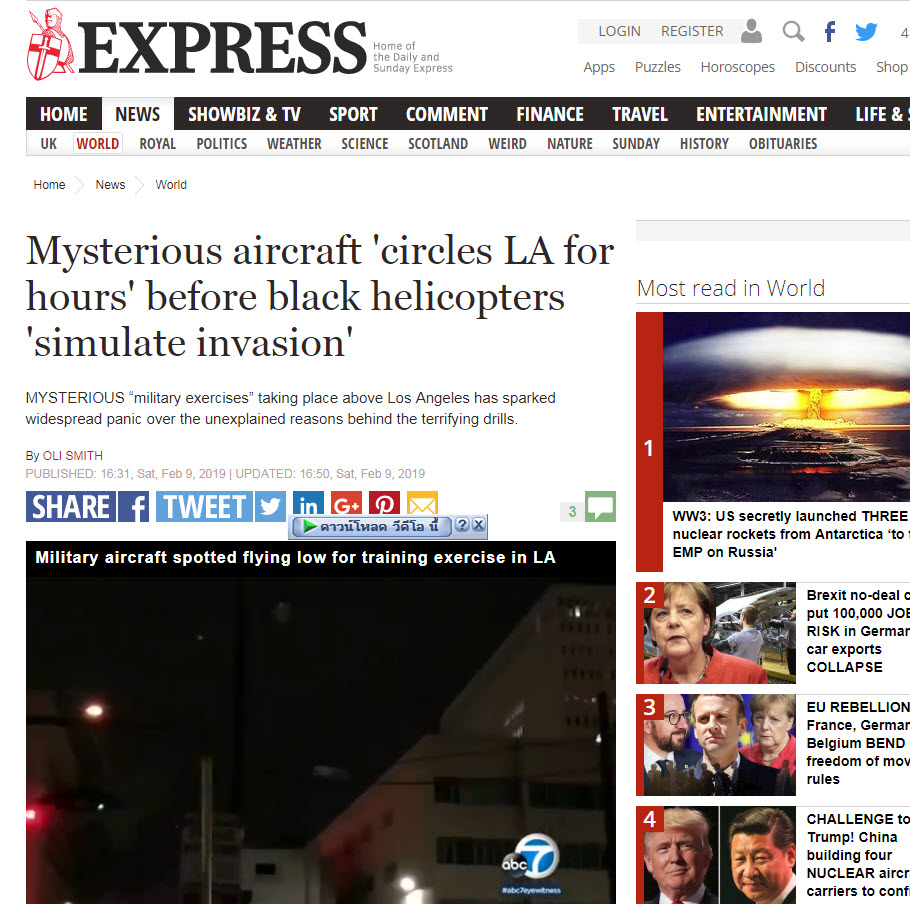
Task: Click the LOGIN link
Action: click(619, 31)
